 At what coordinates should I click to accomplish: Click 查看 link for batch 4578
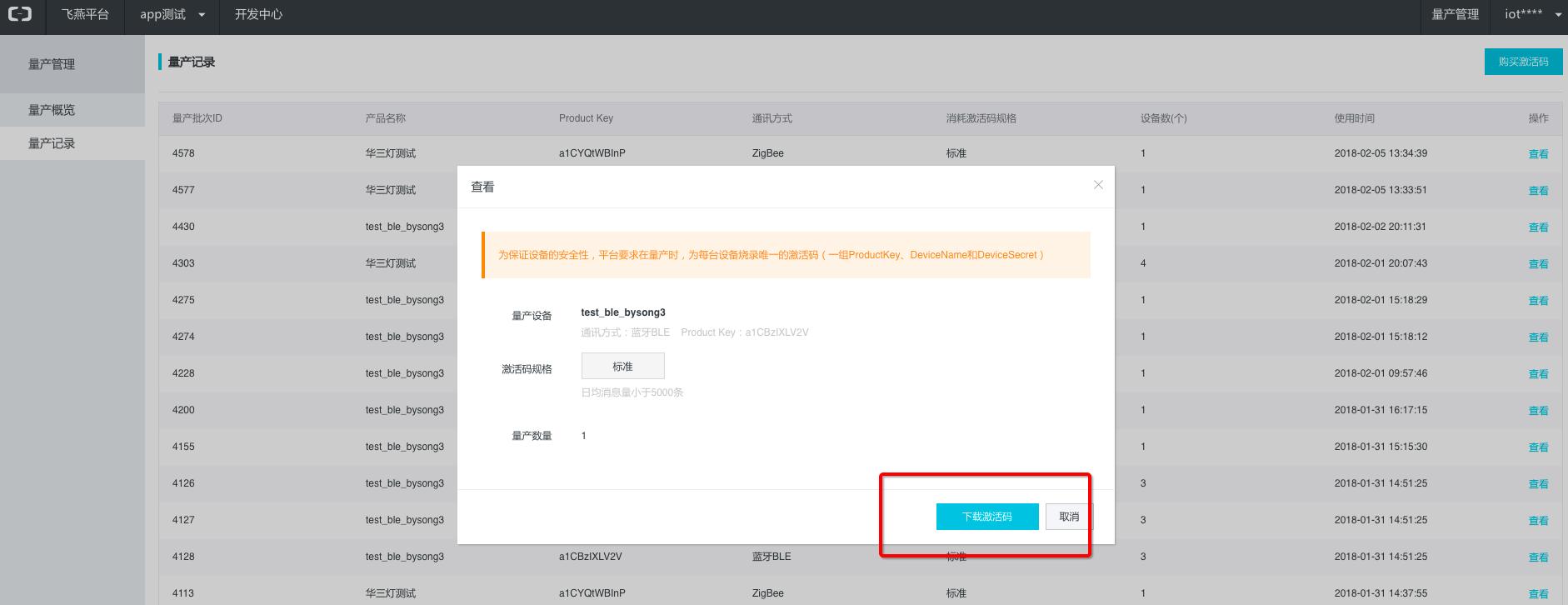(1538, 154)
